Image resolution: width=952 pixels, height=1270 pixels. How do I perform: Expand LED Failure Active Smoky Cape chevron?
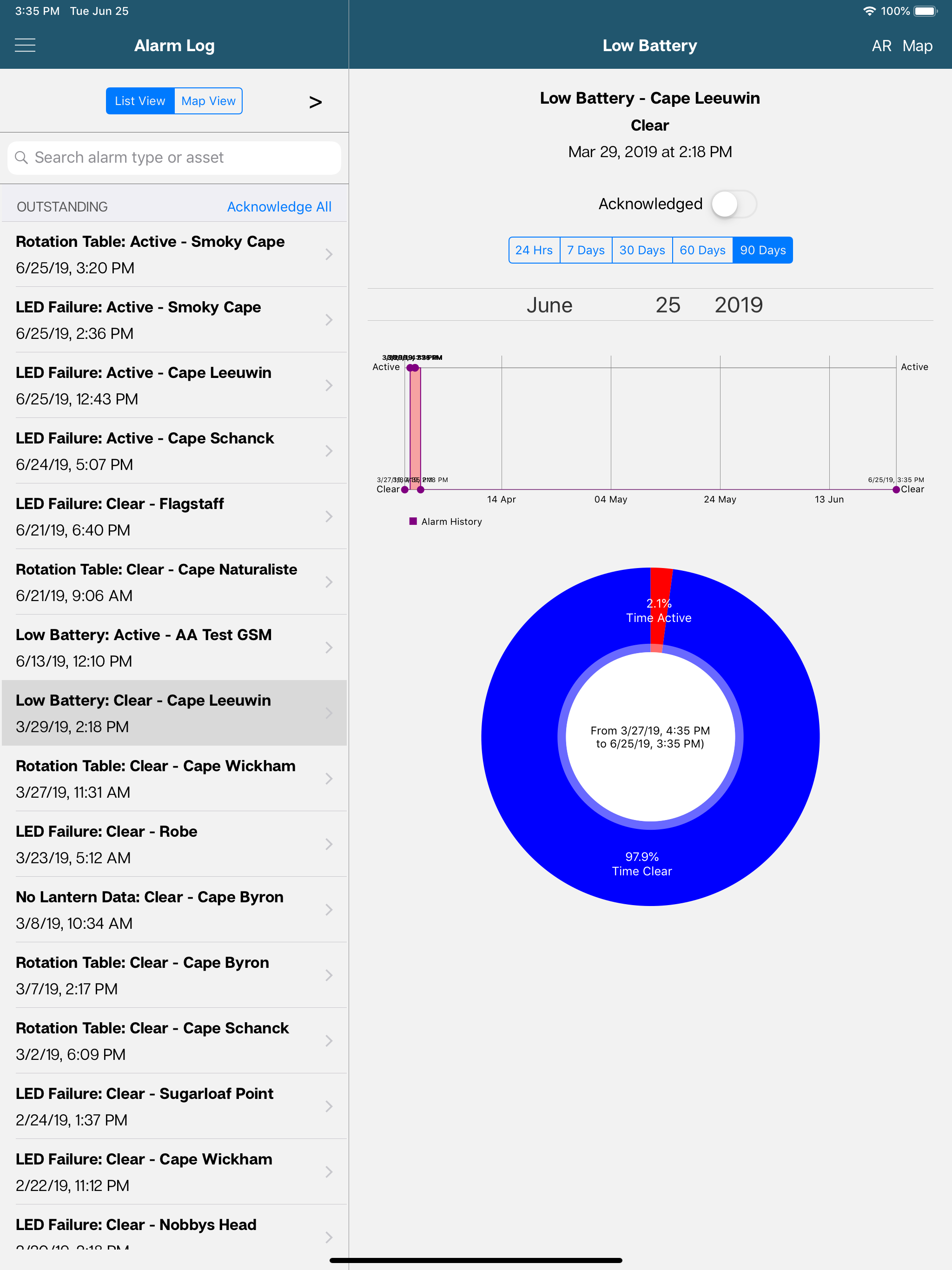(329, 320)
